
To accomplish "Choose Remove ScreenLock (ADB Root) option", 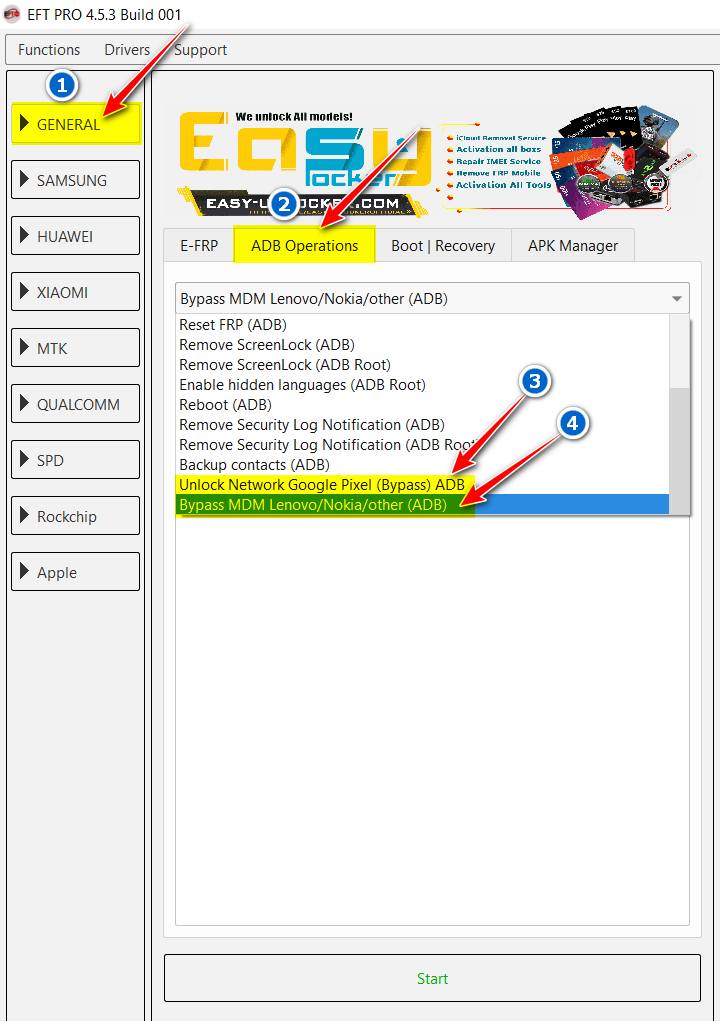I will pyautogui.click(x=422, y=365).
